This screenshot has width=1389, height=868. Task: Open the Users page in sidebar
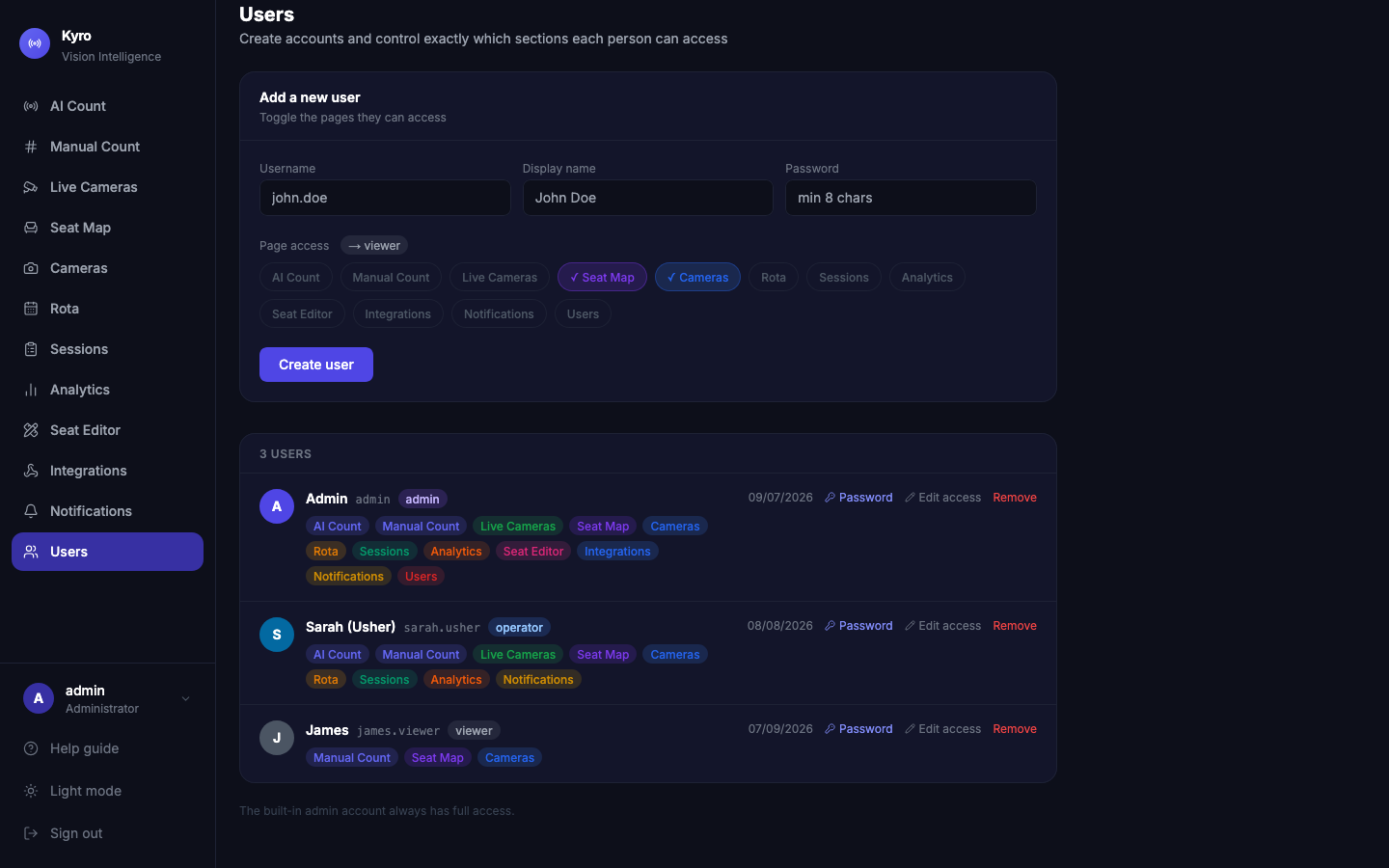pyautogui.click(x=107, y=552)
